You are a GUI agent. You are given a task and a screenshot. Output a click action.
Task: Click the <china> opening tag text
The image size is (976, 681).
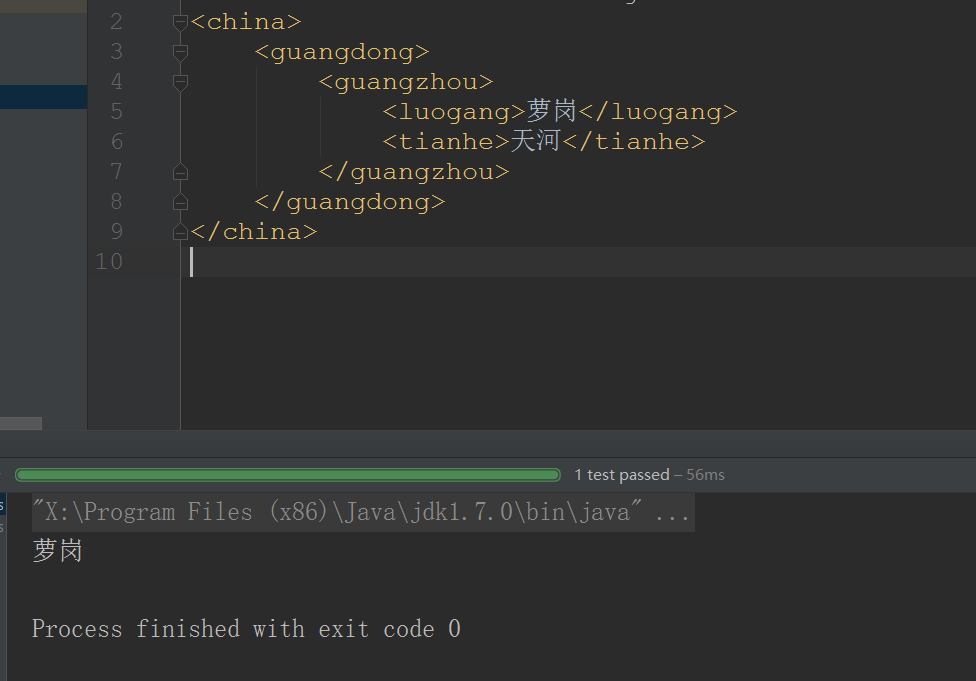(x=246, y=22)
